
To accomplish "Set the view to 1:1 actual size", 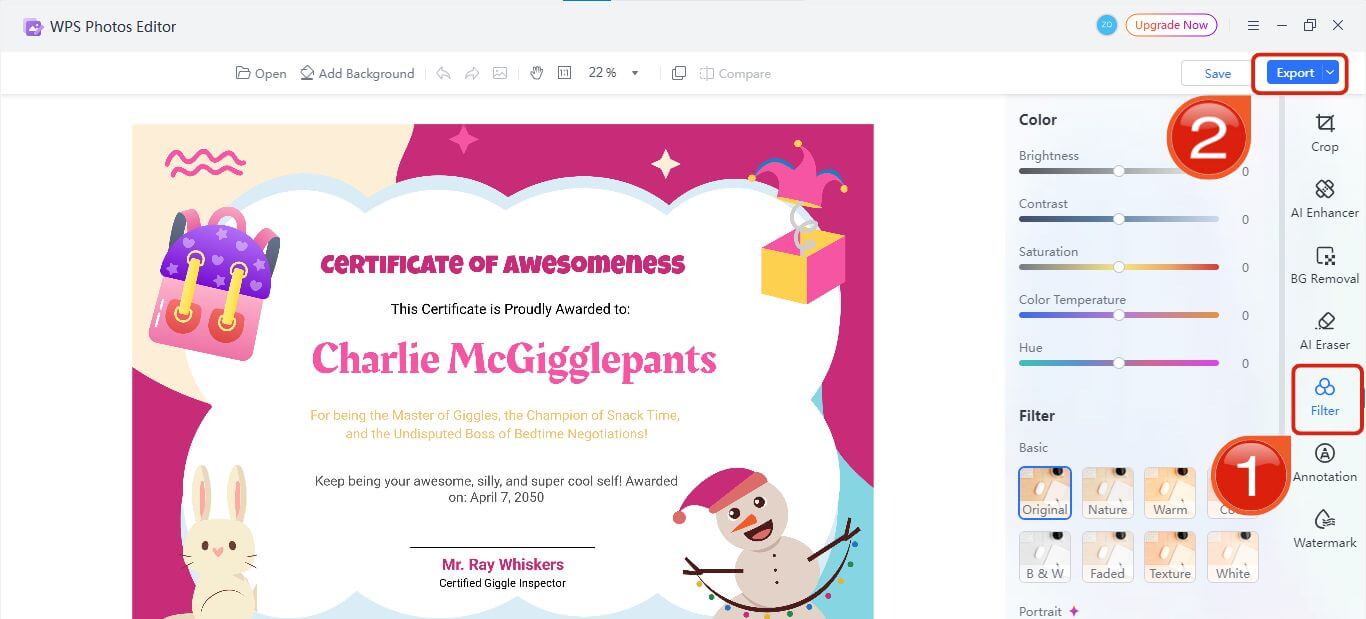I will [564, 73].
